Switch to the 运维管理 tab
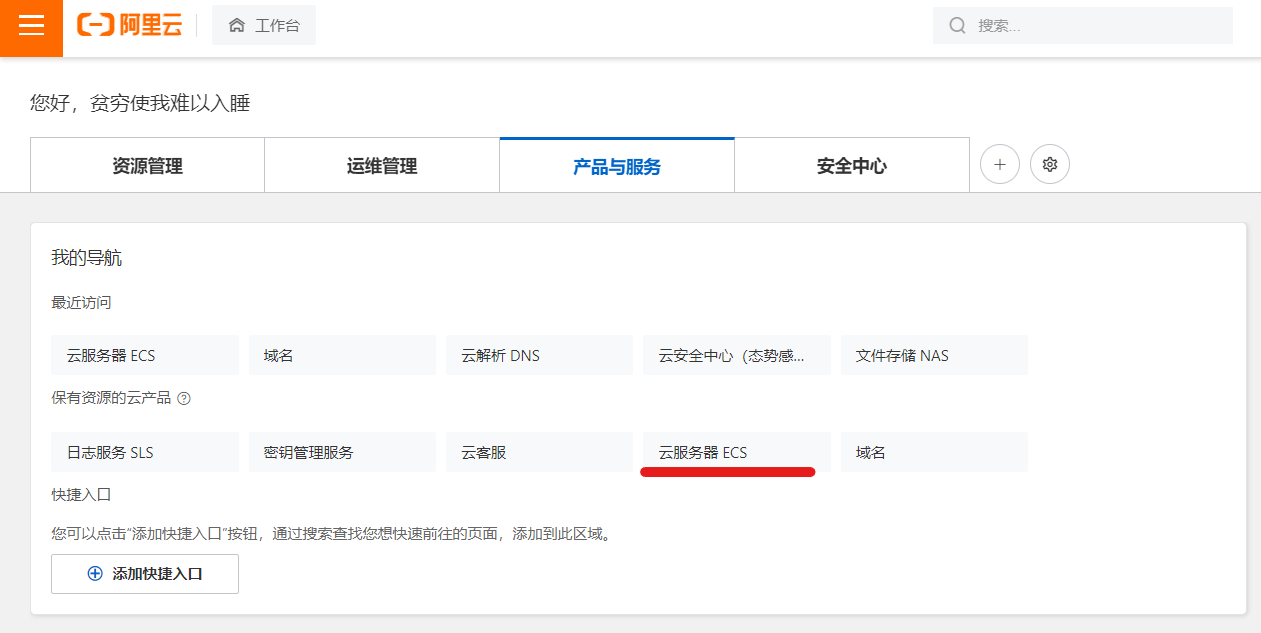The height and width of the screenshot is (633, 1261). pyautogui.click(x=382, y=166)
